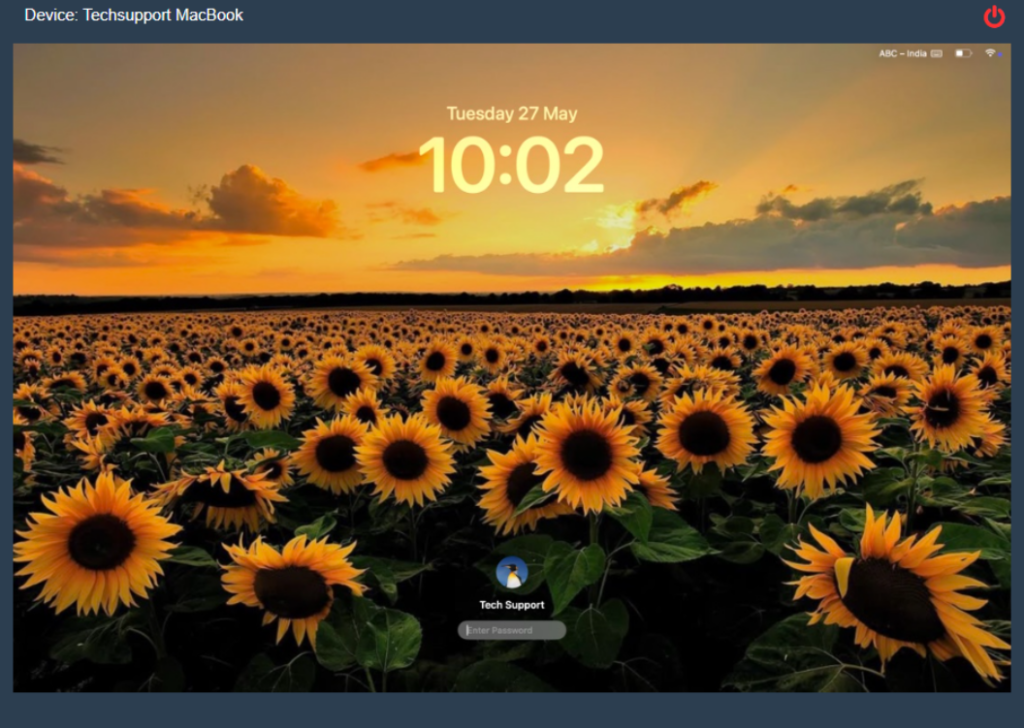Click the Tuesday 27 May date
The image size is (1024, 728).
click(x=512, y=114)
